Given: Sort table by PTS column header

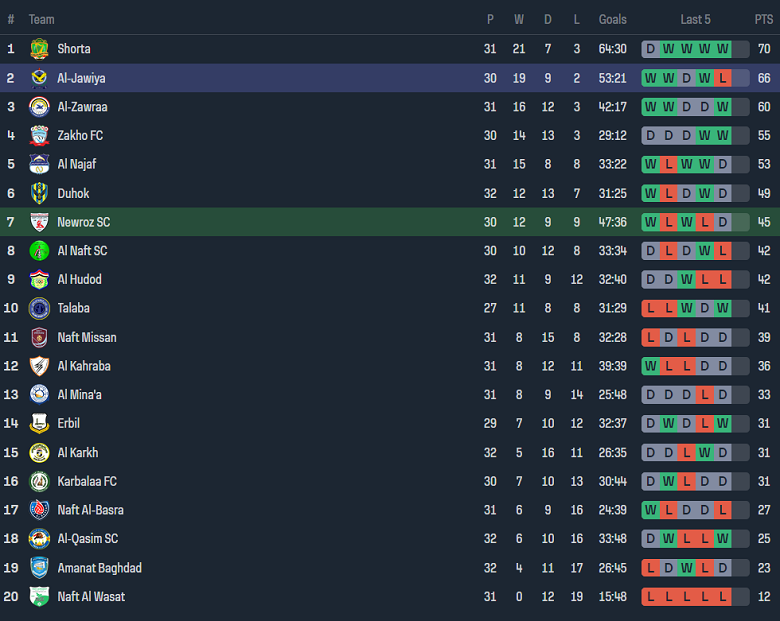Looking at the screenshot, I should (x=764, y=19).
